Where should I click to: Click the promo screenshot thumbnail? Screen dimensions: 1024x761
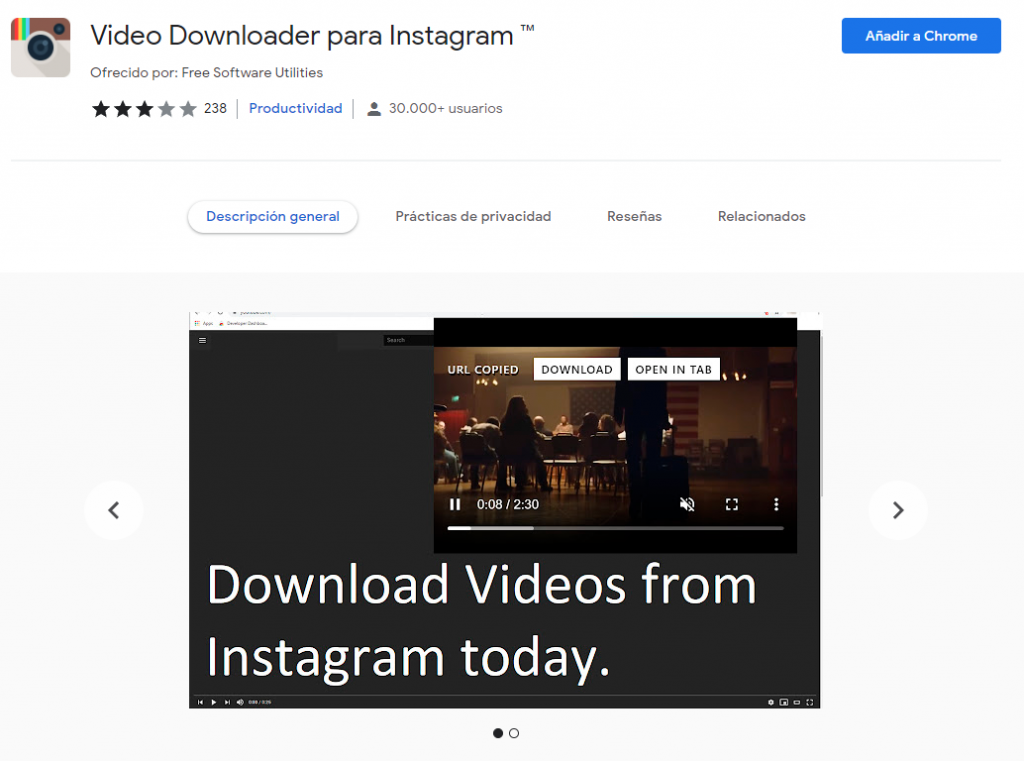504,510
